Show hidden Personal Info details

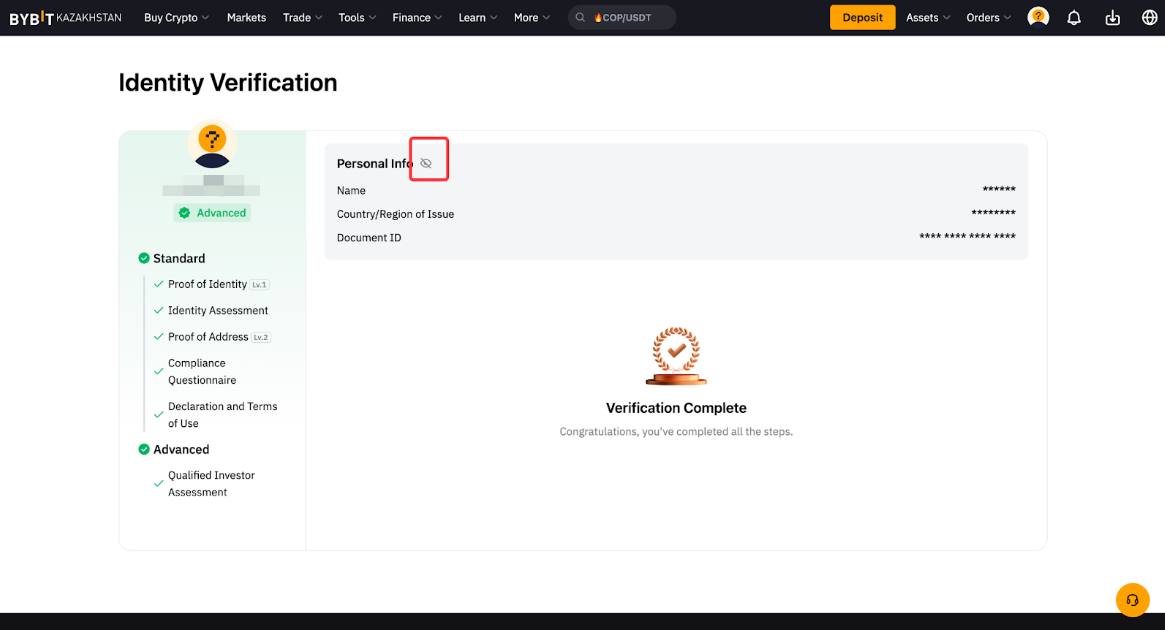[x=426, y=163]
